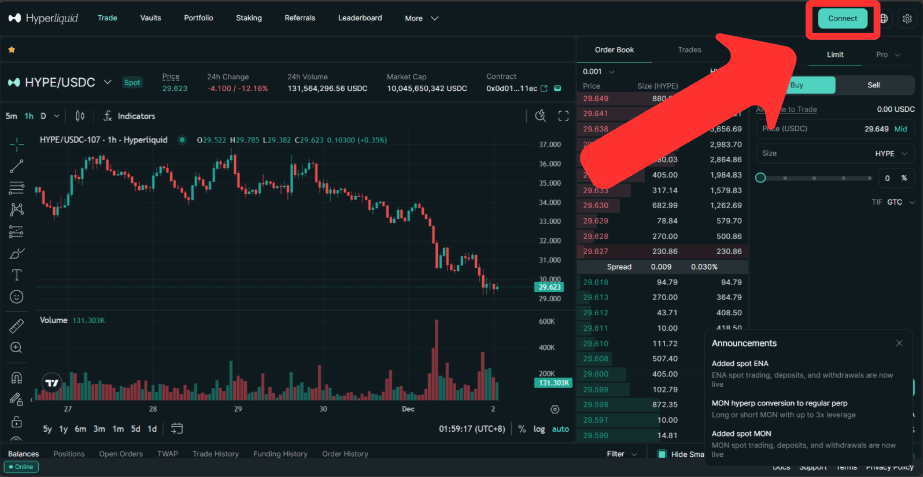Click the order size percentage slider handle
Screen dimensions: 923x477
(761, 178)
